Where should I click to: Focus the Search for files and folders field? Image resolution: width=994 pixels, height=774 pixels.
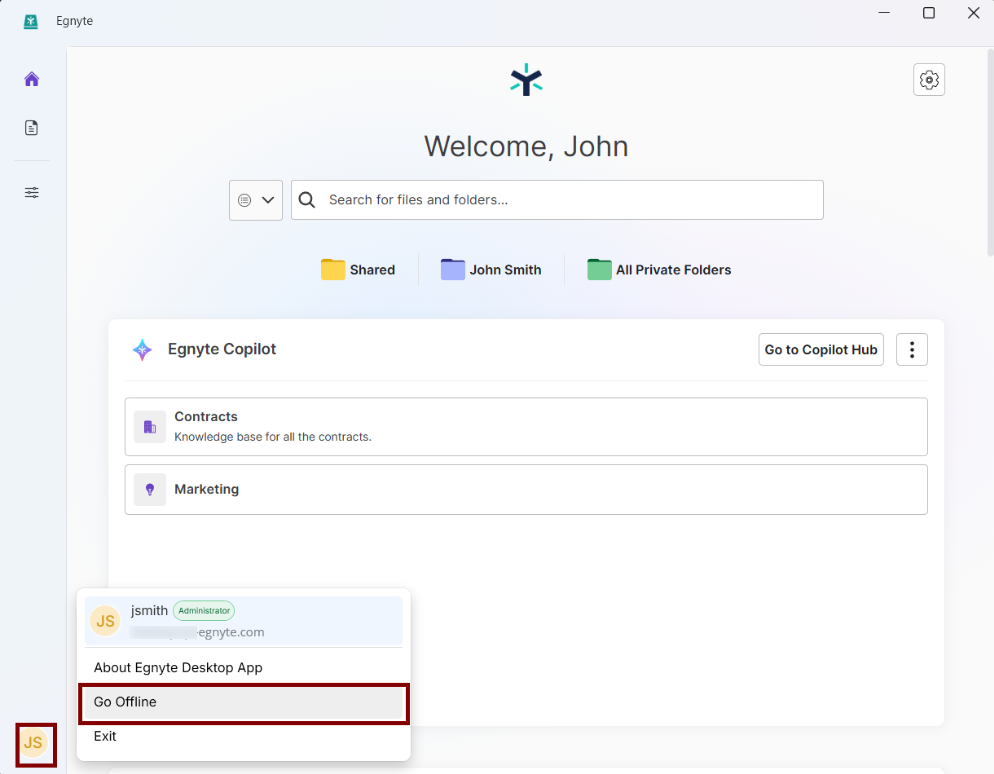pos(557,200)
